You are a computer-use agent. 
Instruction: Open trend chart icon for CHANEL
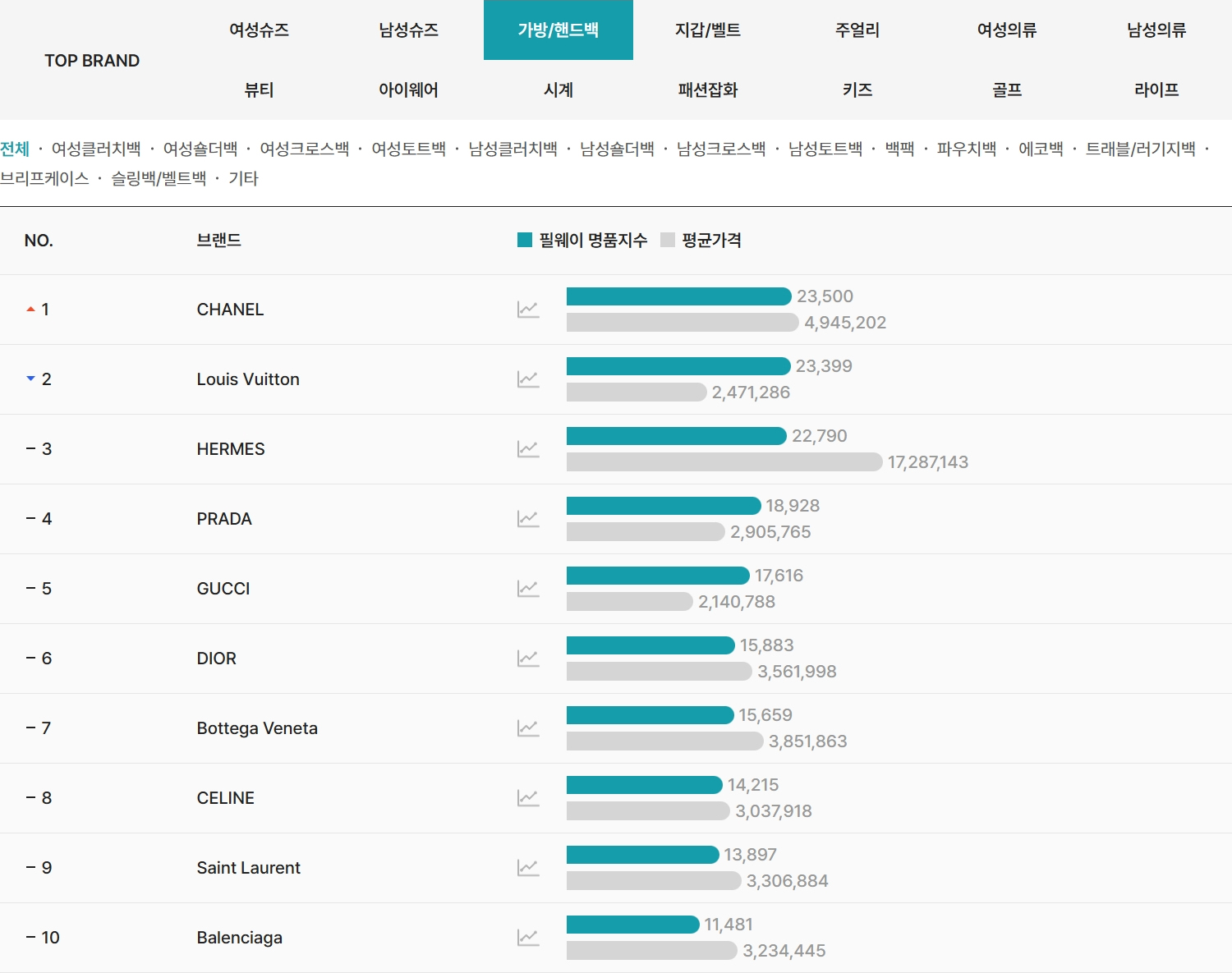click(x=528, y=310)
